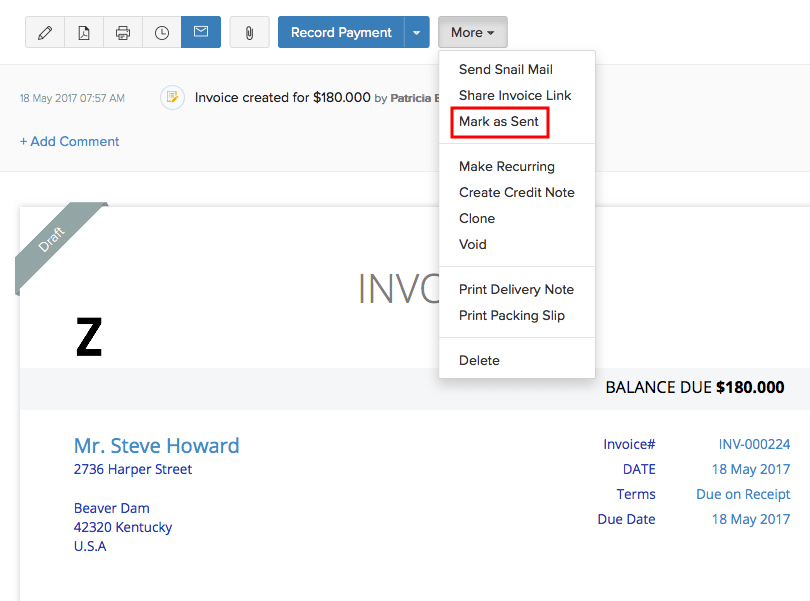Click the Add Comment link

[69, 141]
